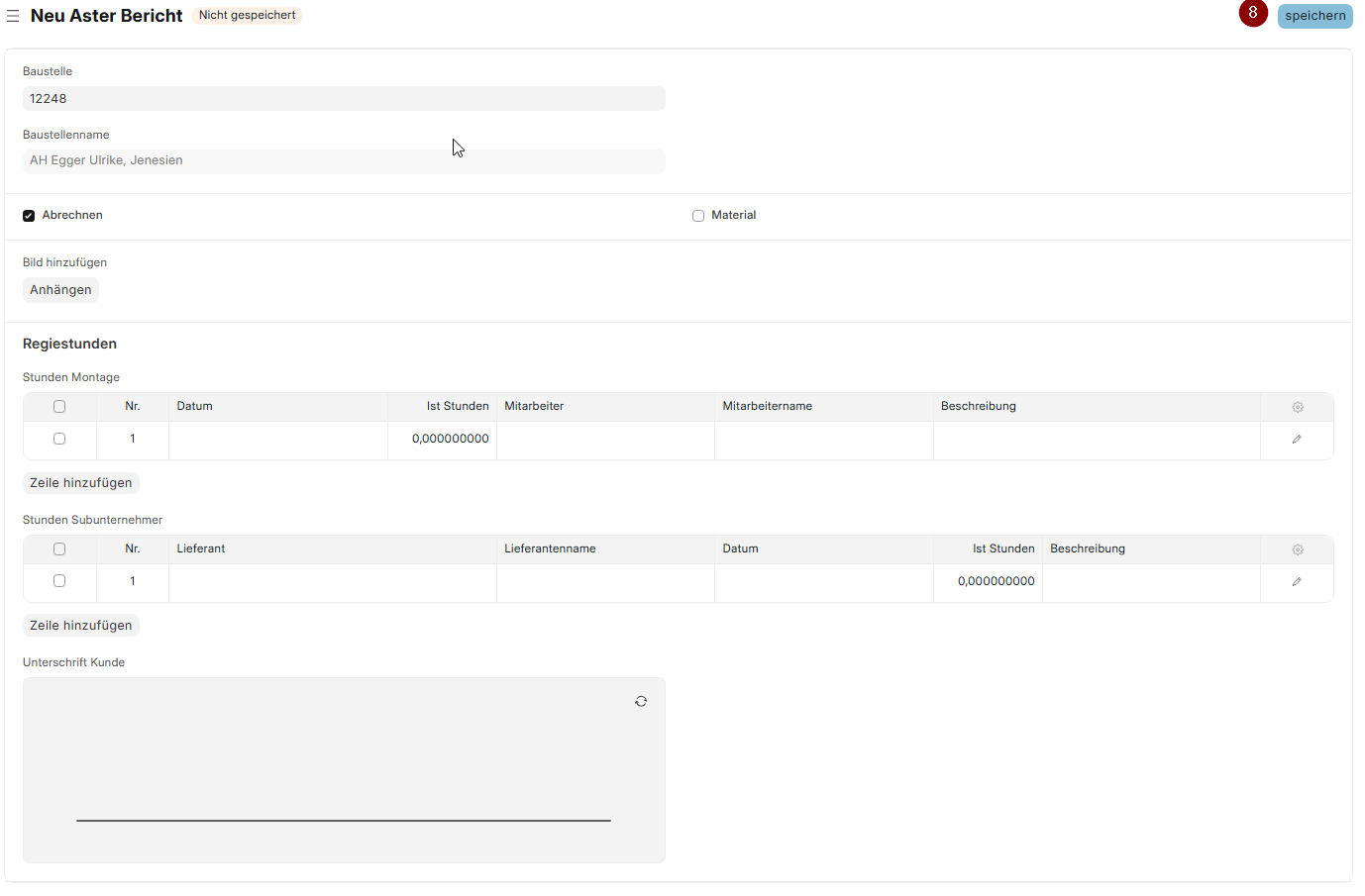The width and height of the screenshot is (1365, 896).
Task: Select all rows in Stunden Montage table
Action: click(x=59, y=407)
